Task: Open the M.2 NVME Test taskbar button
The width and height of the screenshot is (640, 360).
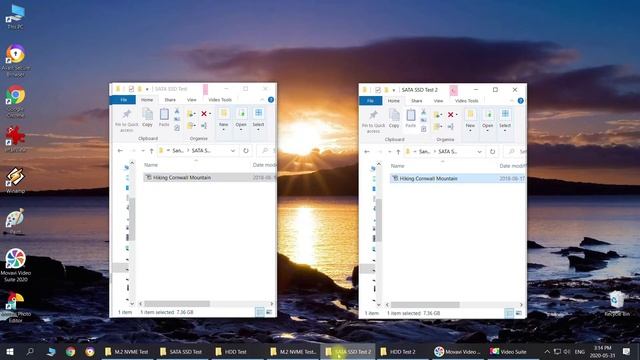Action: [x=127, y=351]
